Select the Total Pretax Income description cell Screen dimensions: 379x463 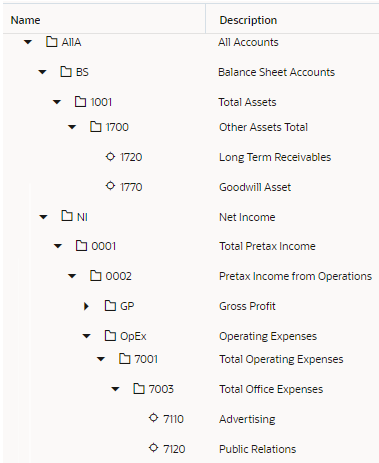pos(267,246)
